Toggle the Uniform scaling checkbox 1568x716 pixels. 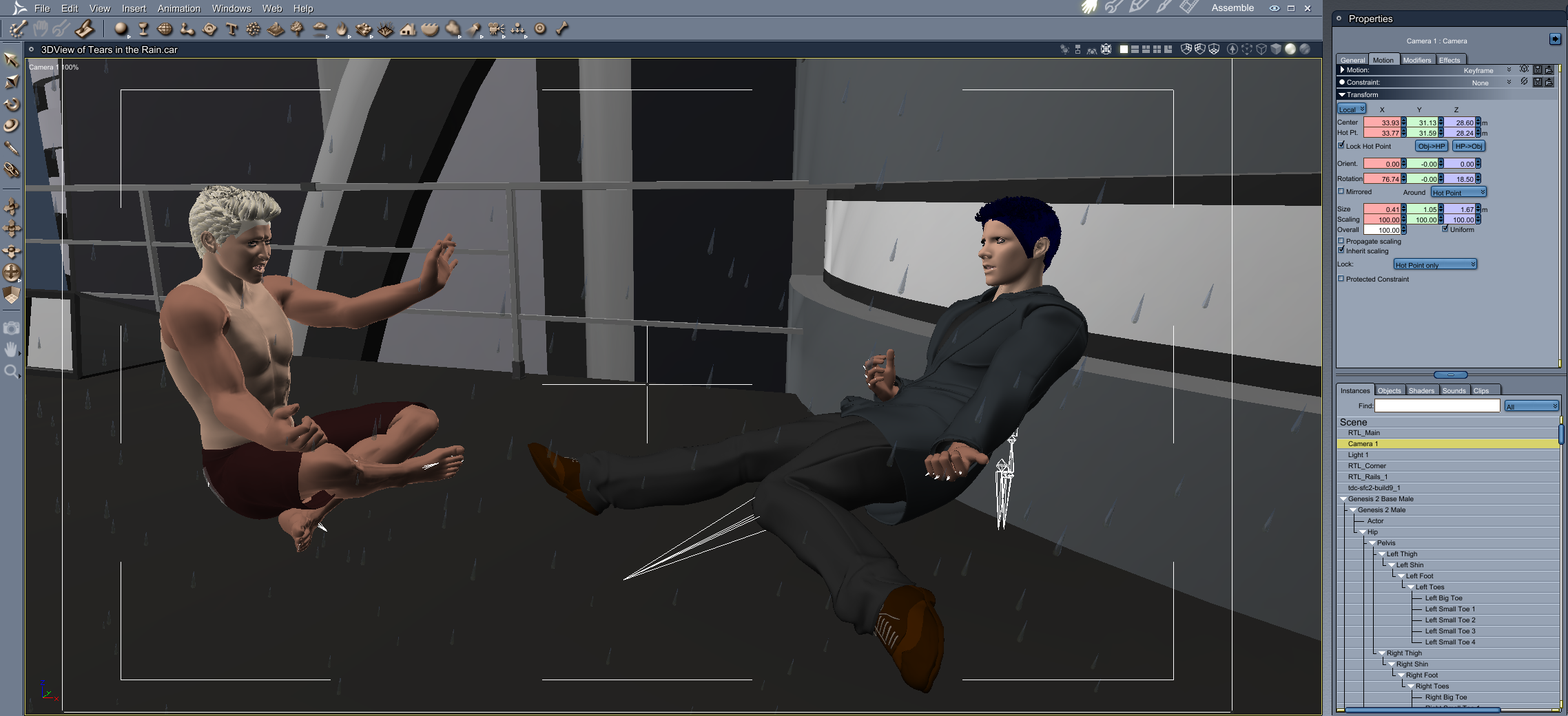click(x=1445, y=229)
